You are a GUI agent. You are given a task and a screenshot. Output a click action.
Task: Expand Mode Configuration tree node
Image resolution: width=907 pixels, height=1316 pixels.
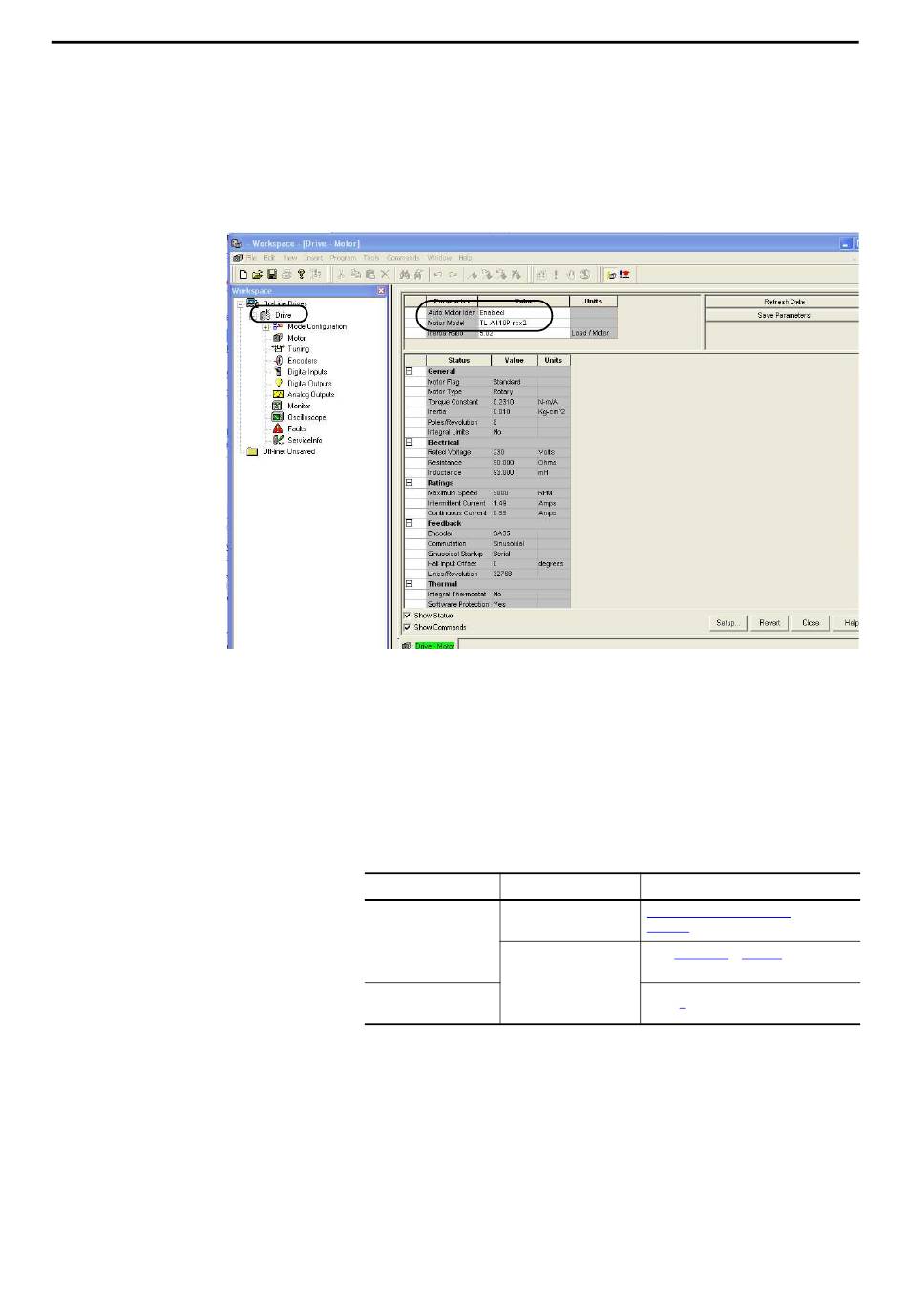pos(265,326)
